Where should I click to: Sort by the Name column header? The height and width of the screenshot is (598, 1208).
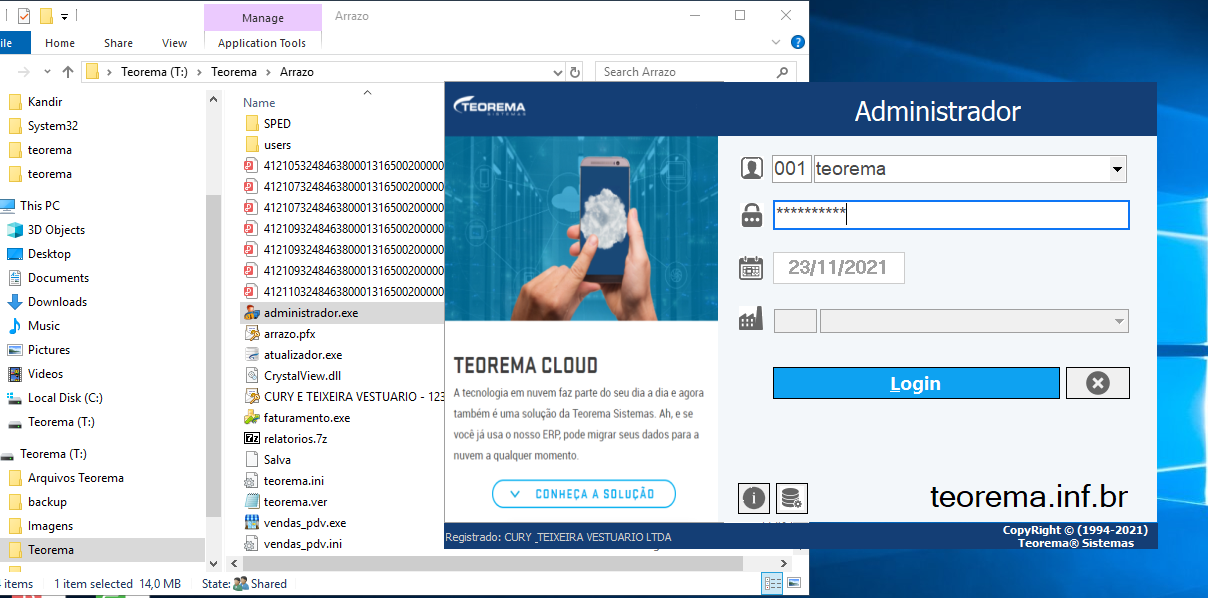[x=259, y=102]
